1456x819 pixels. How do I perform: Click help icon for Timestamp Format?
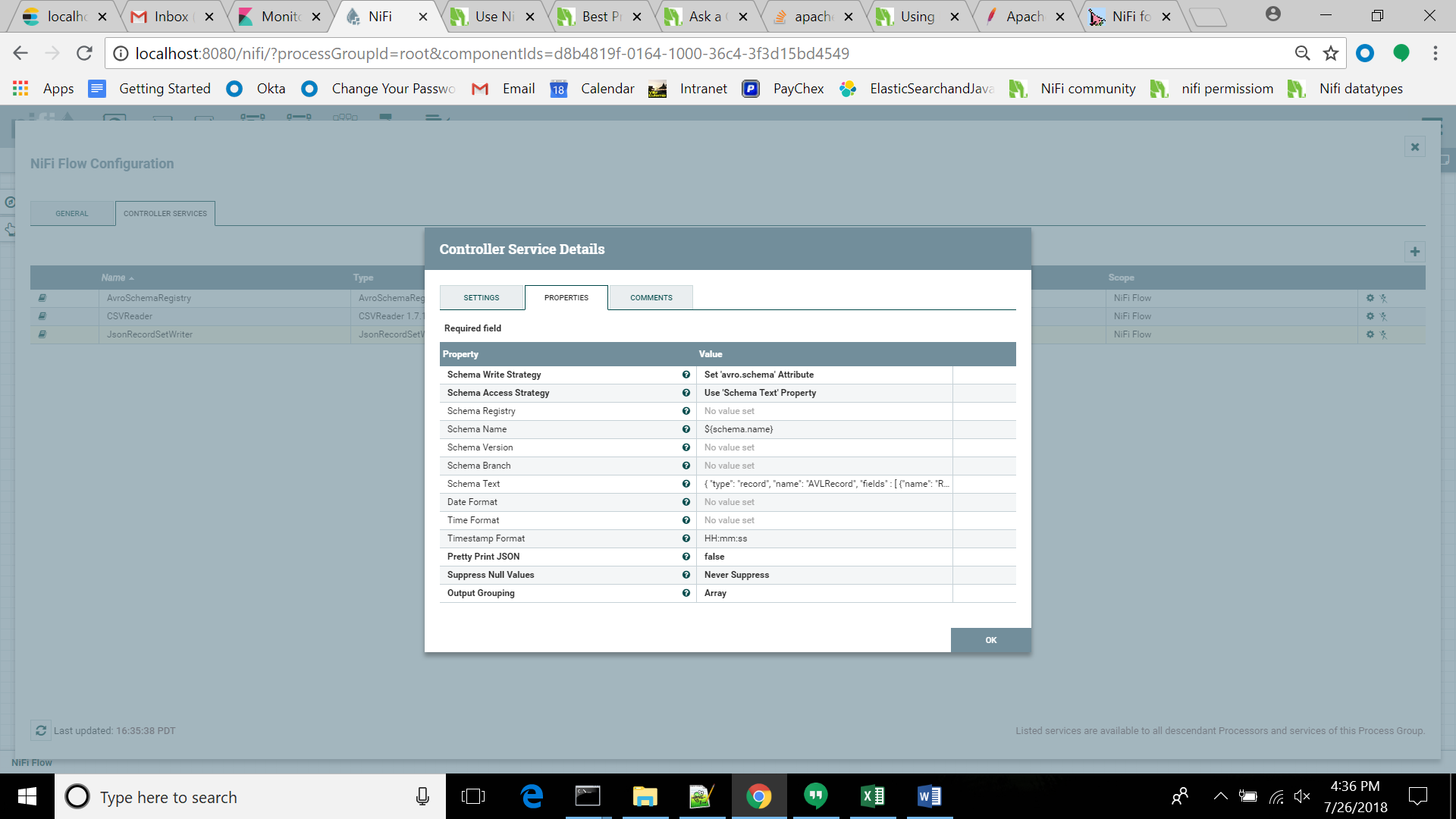tap(686, 538)
